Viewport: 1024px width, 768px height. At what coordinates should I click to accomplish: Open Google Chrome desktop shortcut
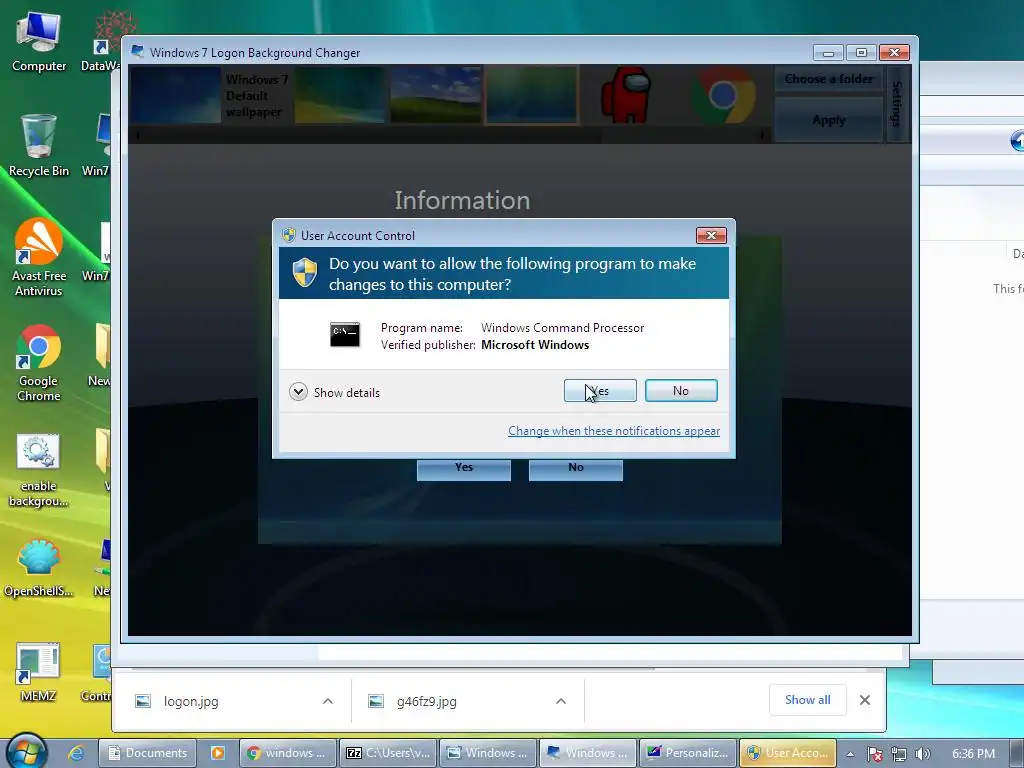[39, 362]
